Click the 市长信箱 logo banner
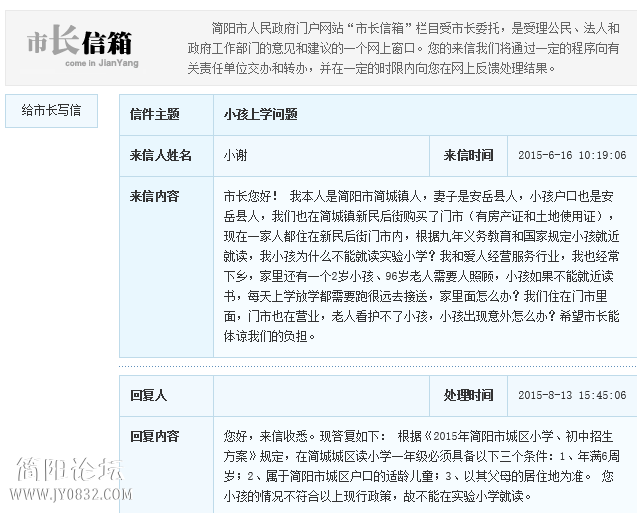637x513 pixels. click(x=80, y=45)
